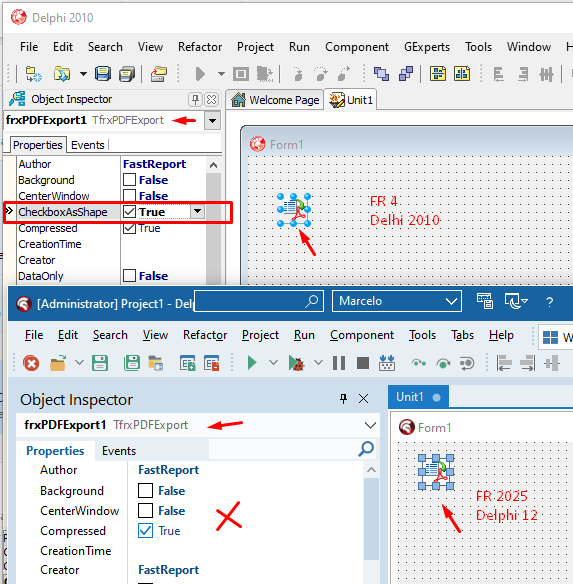The width and height of the screenshot is (573, 584).
Task: Click search magnifier in Delphi 12 Object Inspector
Action: 366,449
